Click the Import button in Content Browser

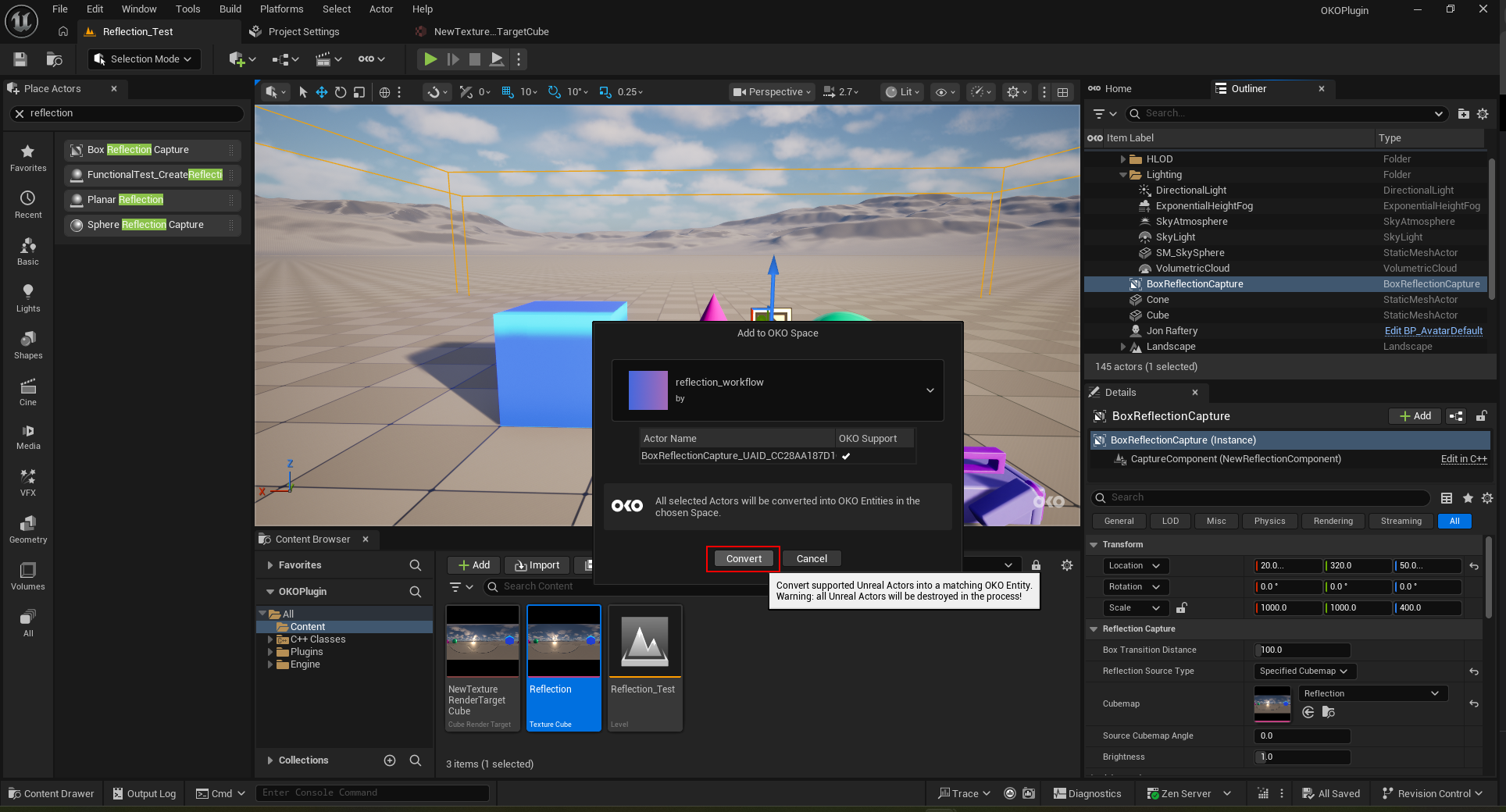pyautogui.click(x=537, y=565)
